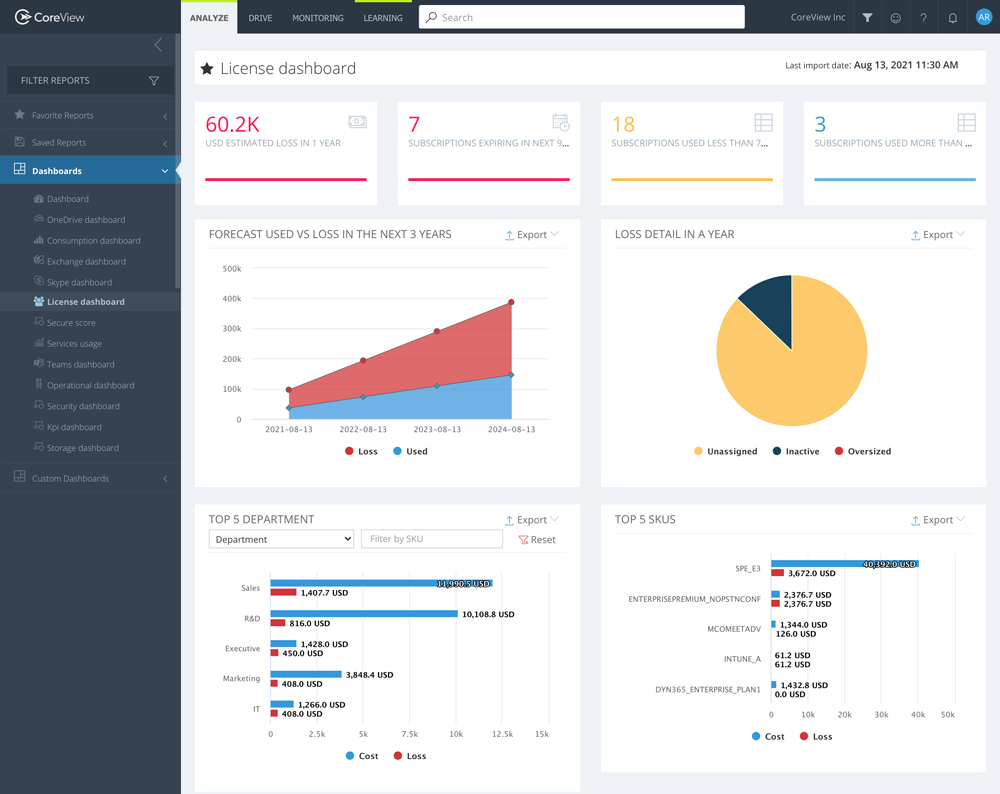This screenshot has width=1000, height=794.
Task: Switch to the MONITORING tab
Action: coord(317,17)
